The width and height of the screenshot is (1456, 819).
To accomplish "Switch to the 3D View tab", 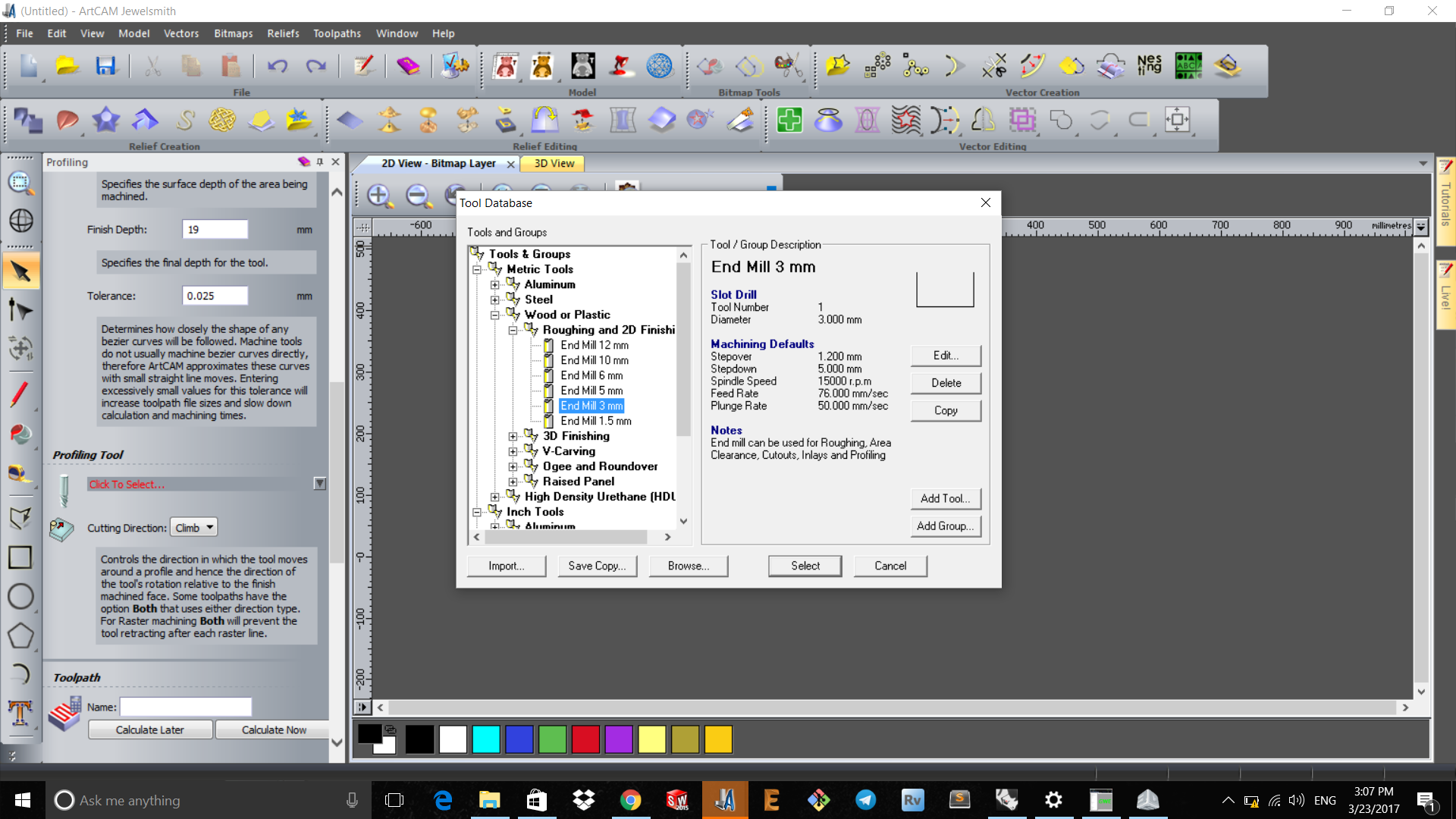I will (554, 163).
